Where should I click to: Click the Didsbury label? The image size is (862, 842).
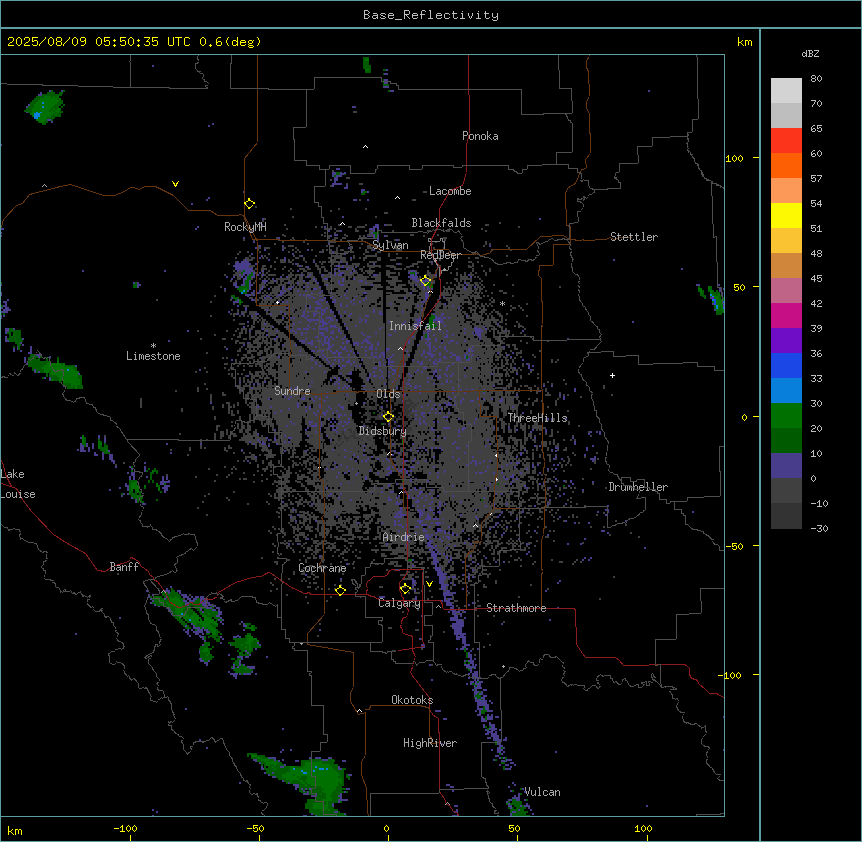(383, 431)
